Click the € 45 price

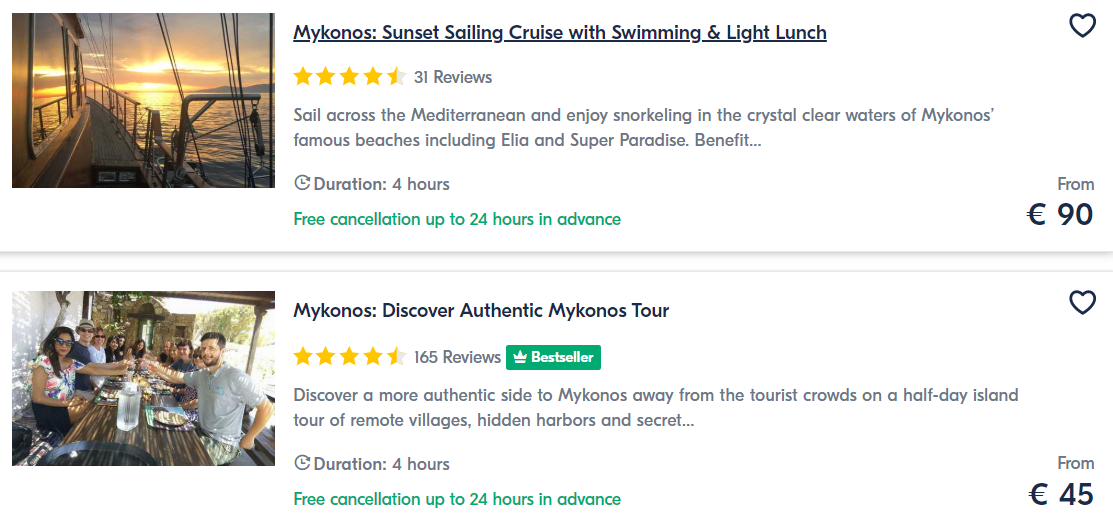(1060, 494)
